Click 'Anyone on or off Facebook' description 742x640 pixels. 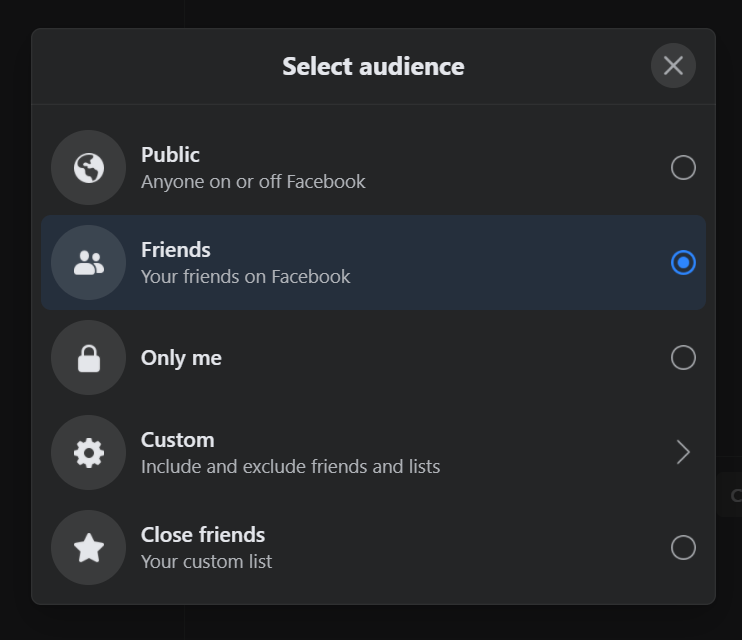[253, 182]
